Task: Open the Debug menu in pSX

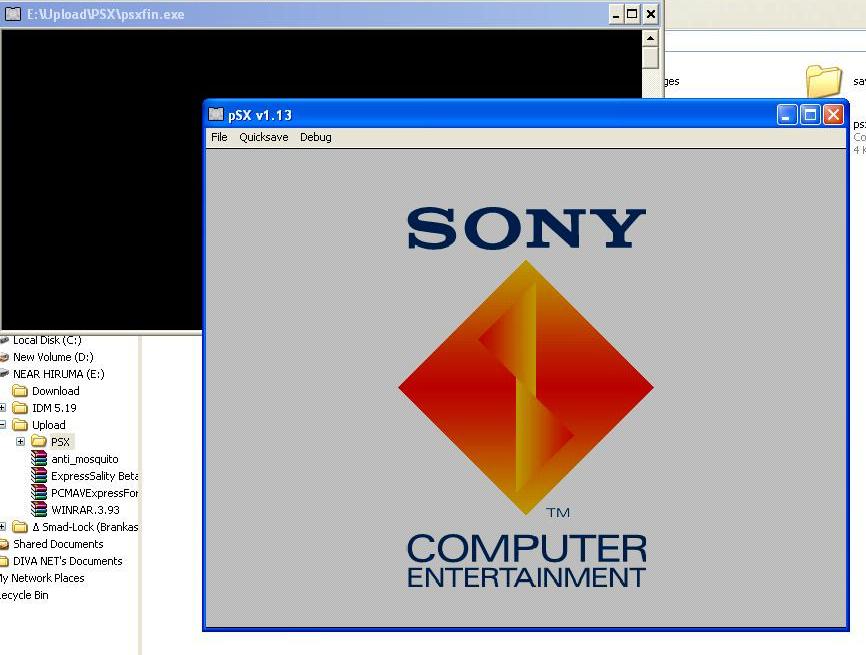Action: tap(316, 137)
